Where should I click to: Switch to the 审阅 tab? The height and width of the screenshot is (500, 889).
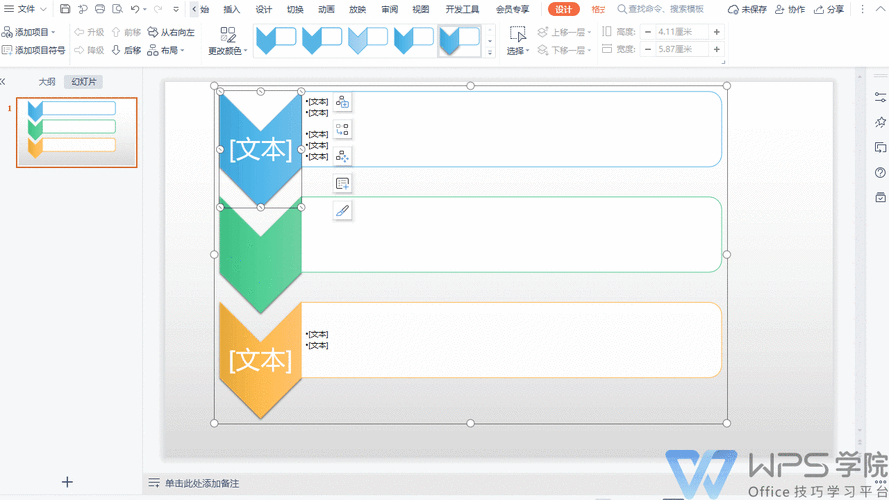click(389, 10)
